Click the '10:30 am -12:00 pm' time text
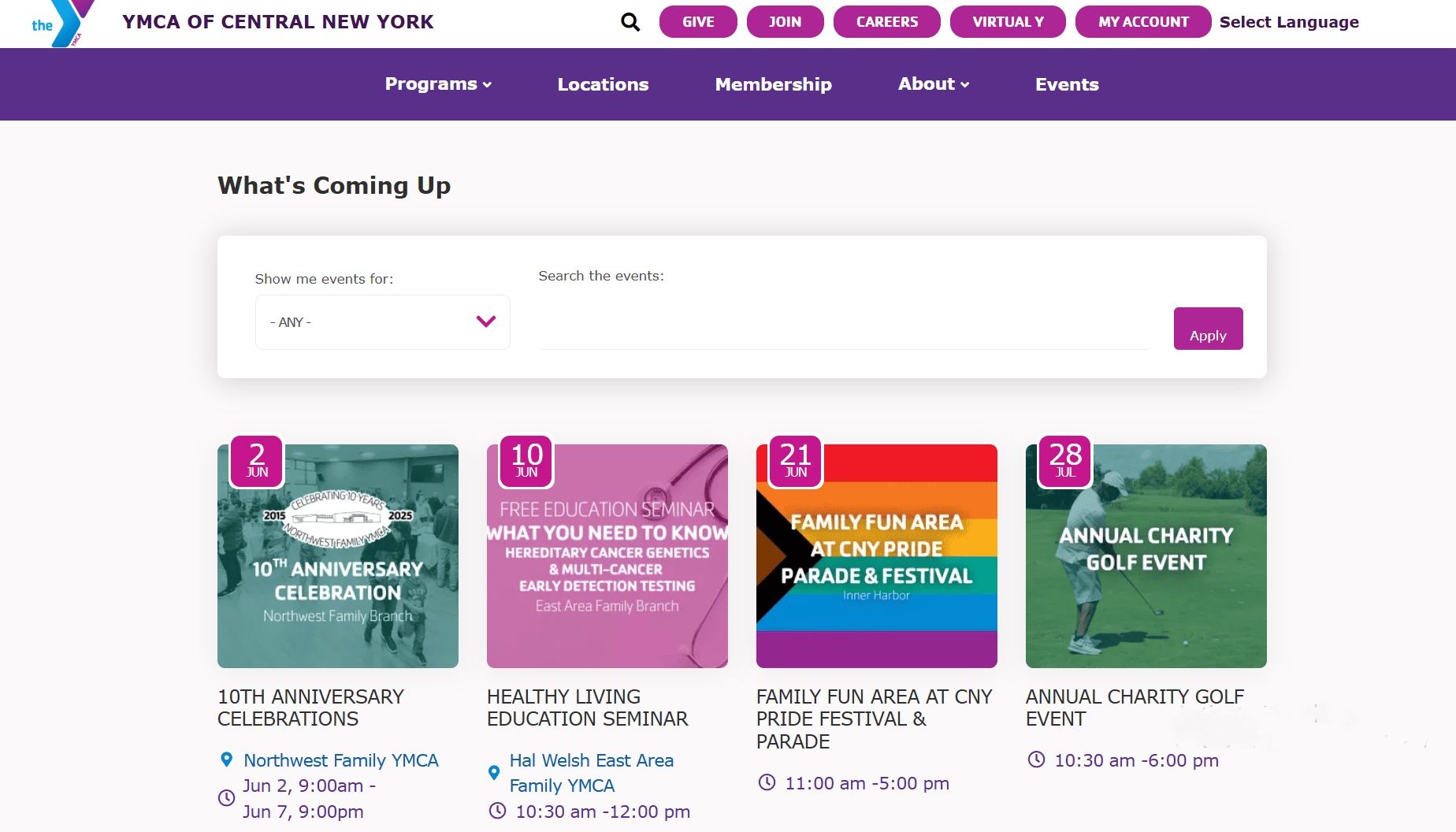This screenshot has height=832, width=1456. click(603, 812)
